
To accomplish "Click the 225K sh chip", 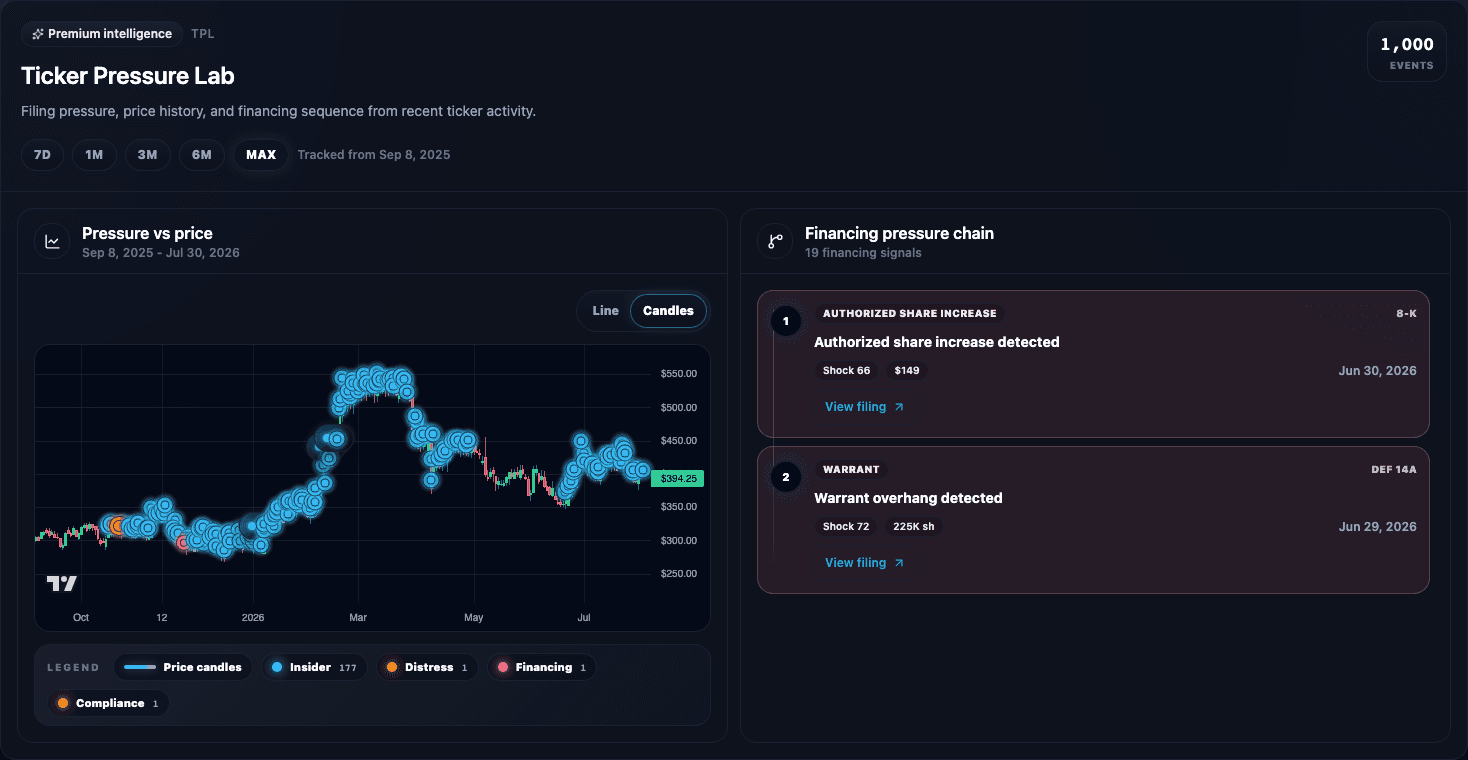I will point(914,527).
